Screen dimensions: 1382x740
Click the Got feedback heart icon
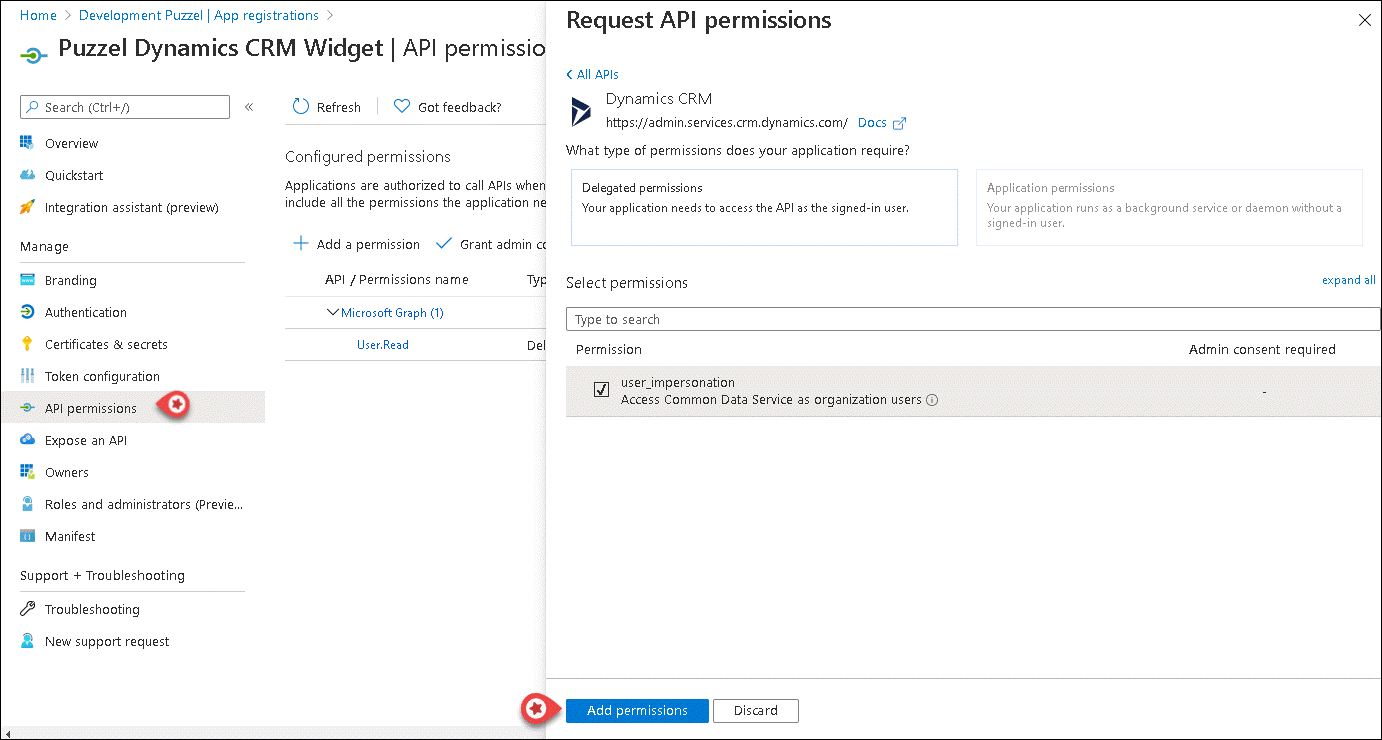coord(402,107)
